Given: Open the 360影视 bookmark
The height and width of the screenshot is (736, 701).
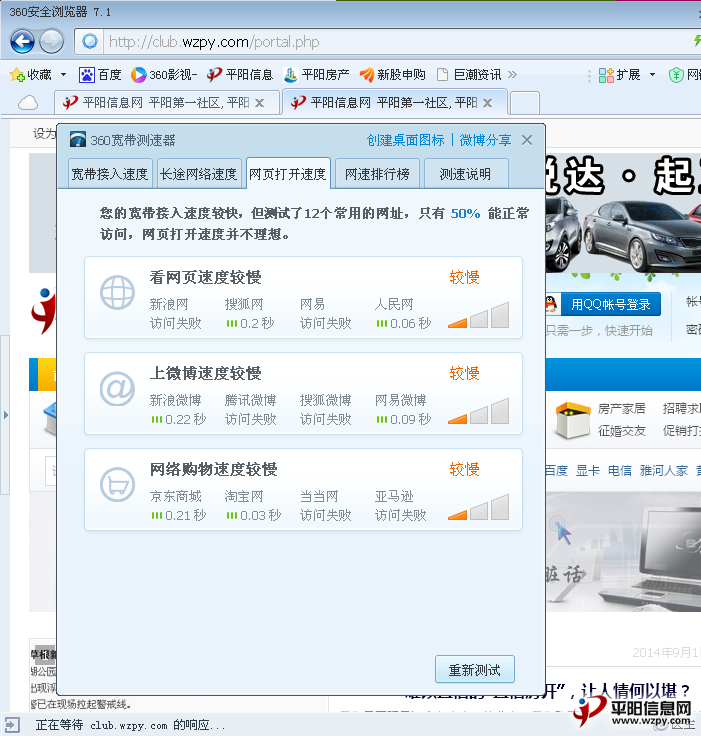Looking at the screenshot, I should click(x=164, y=75).
